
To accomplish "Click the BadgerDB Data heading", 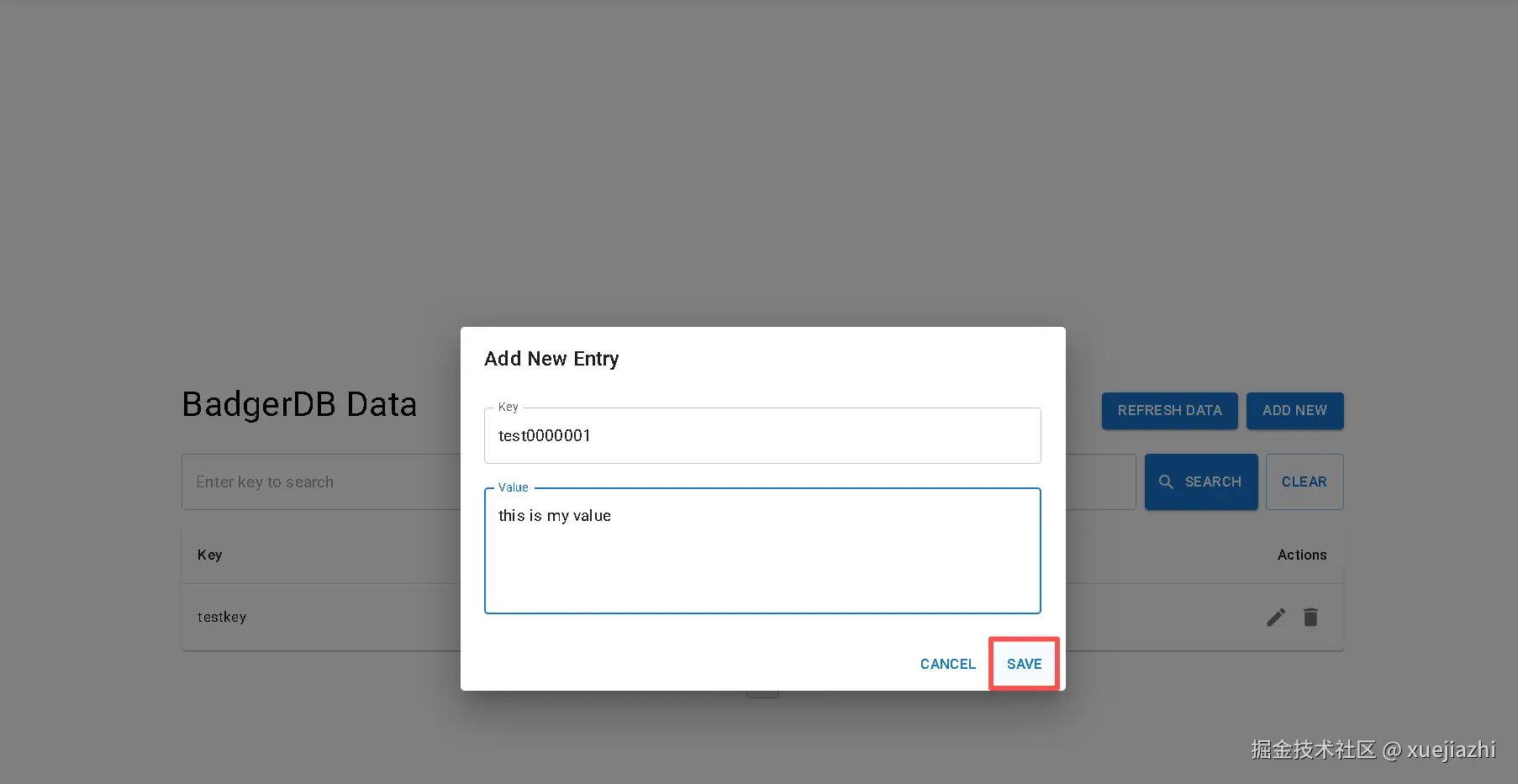I will point(299,404).
